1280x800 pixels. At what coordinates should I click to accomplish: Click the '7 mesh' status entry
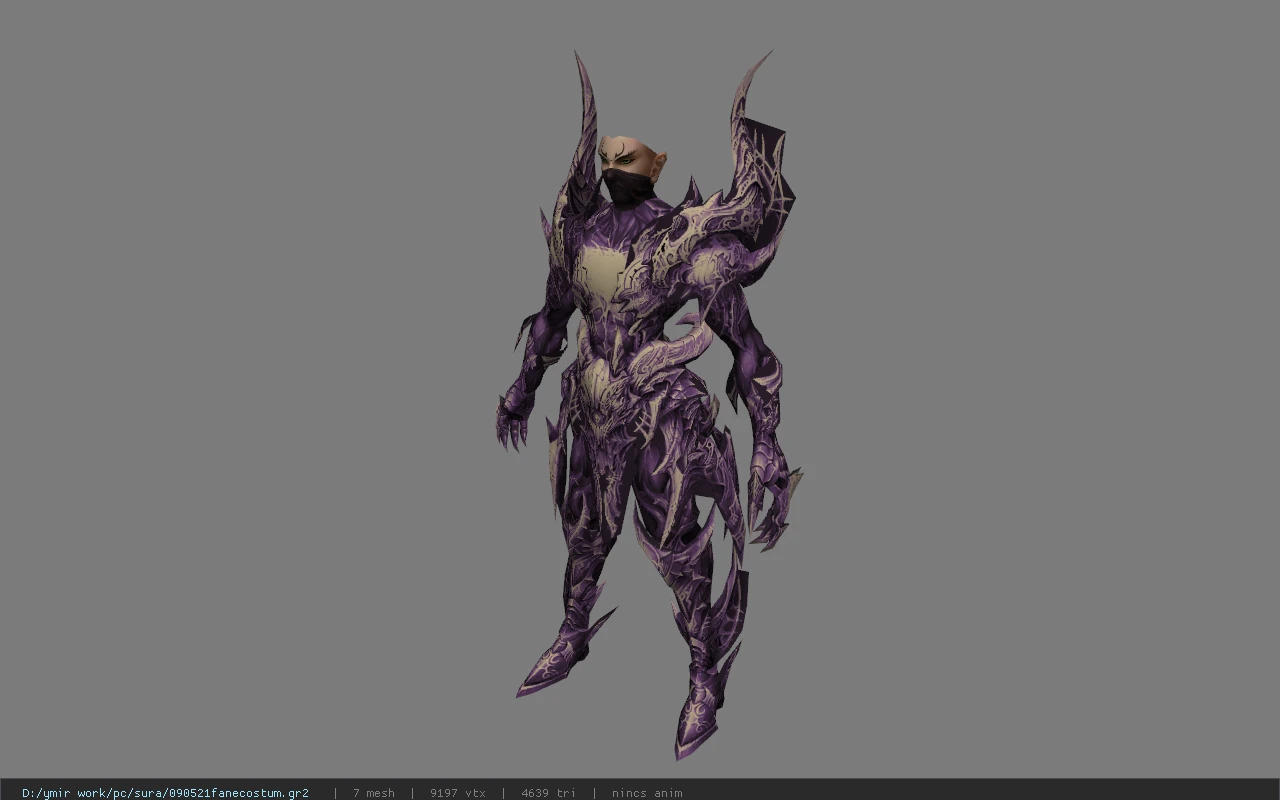click(373, 793)
